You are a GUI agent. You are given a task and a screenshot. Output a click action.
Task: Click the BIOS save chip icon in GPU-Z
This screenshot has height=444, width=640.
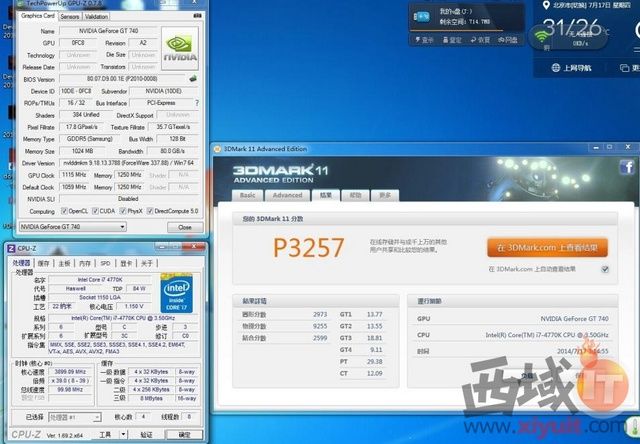tap(193, 78)
